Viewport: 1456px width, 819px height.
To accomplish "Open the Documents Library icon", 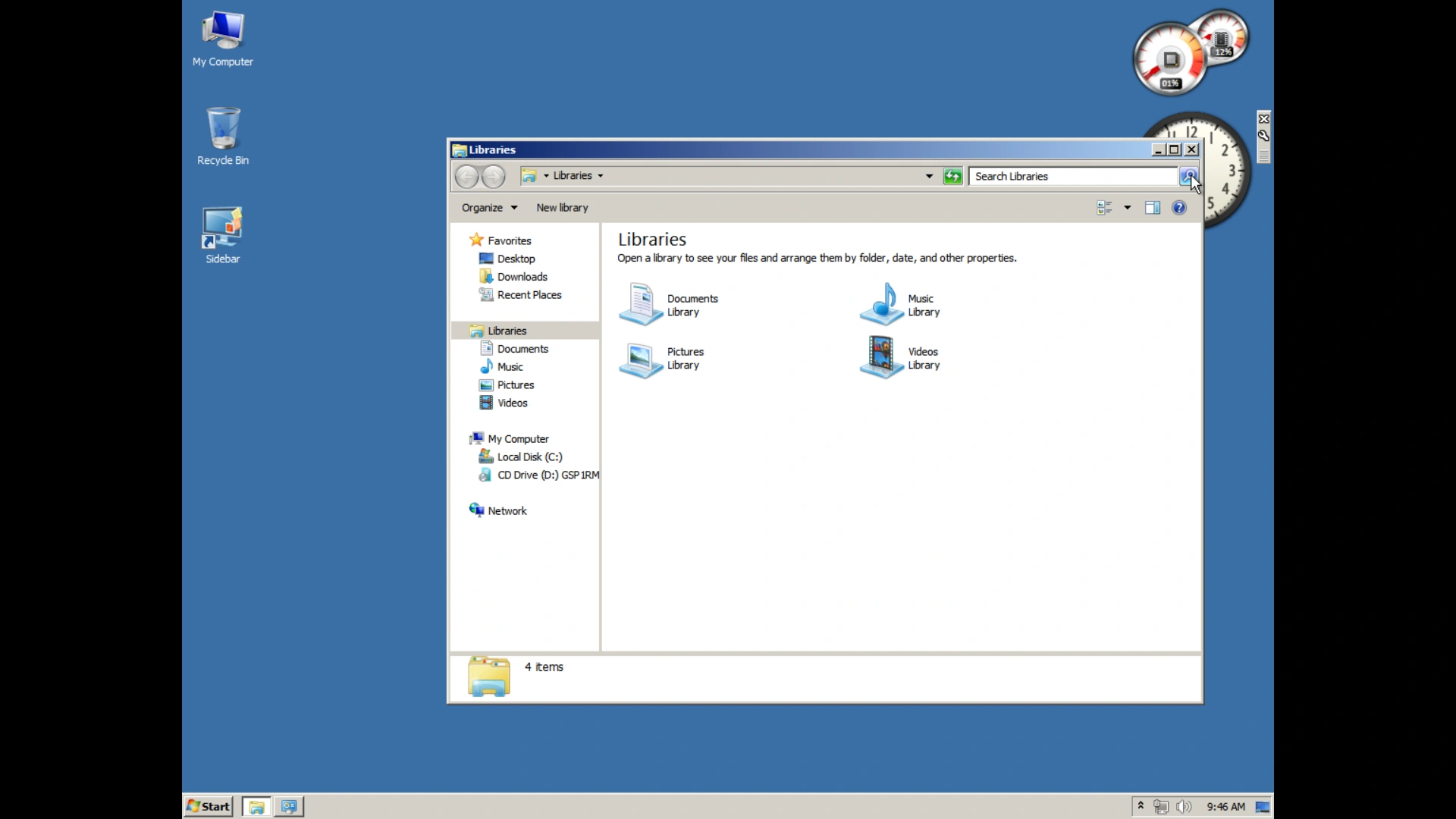I will pyautogui.click(x=641, y=303).
